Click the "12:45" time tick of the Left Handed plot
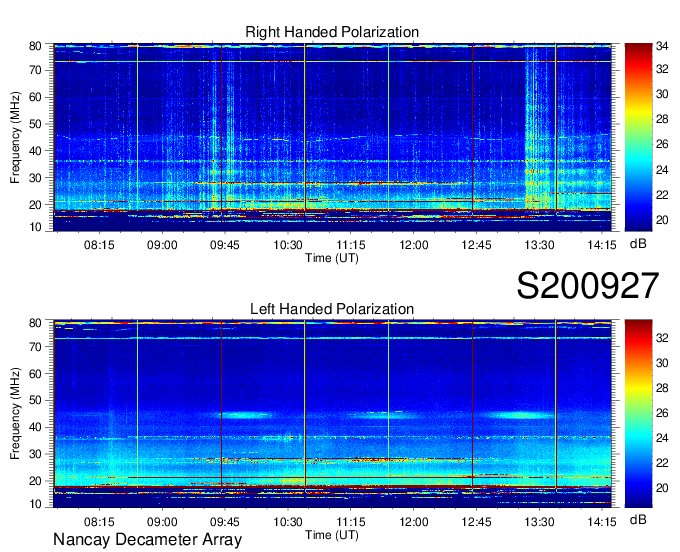The width and height of the screenshot is (680, 552). (476, 522)
